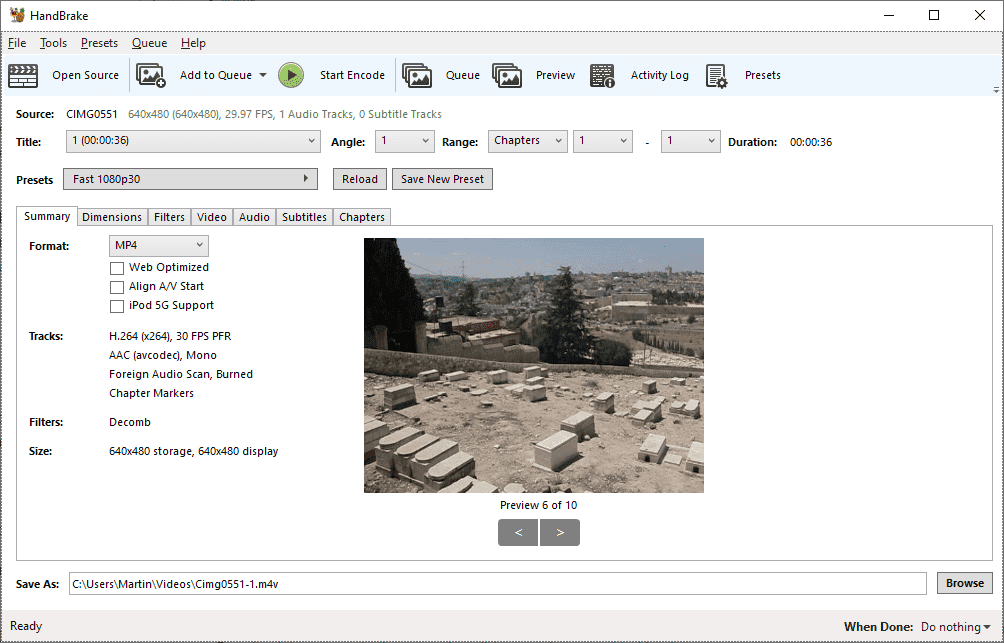Open the Add to Queue dropdown arrow
The image size is (1004, 643).
coord(263,76)
